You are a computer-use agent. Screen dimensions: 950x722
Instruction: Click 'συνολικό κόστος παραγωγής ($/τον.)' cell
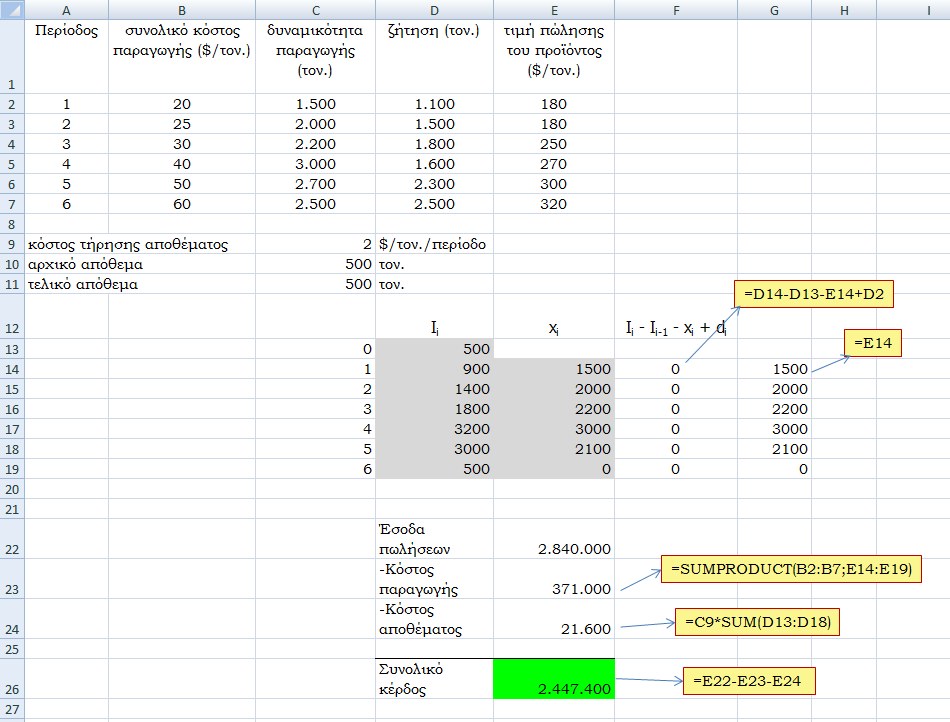pos(182,57)
